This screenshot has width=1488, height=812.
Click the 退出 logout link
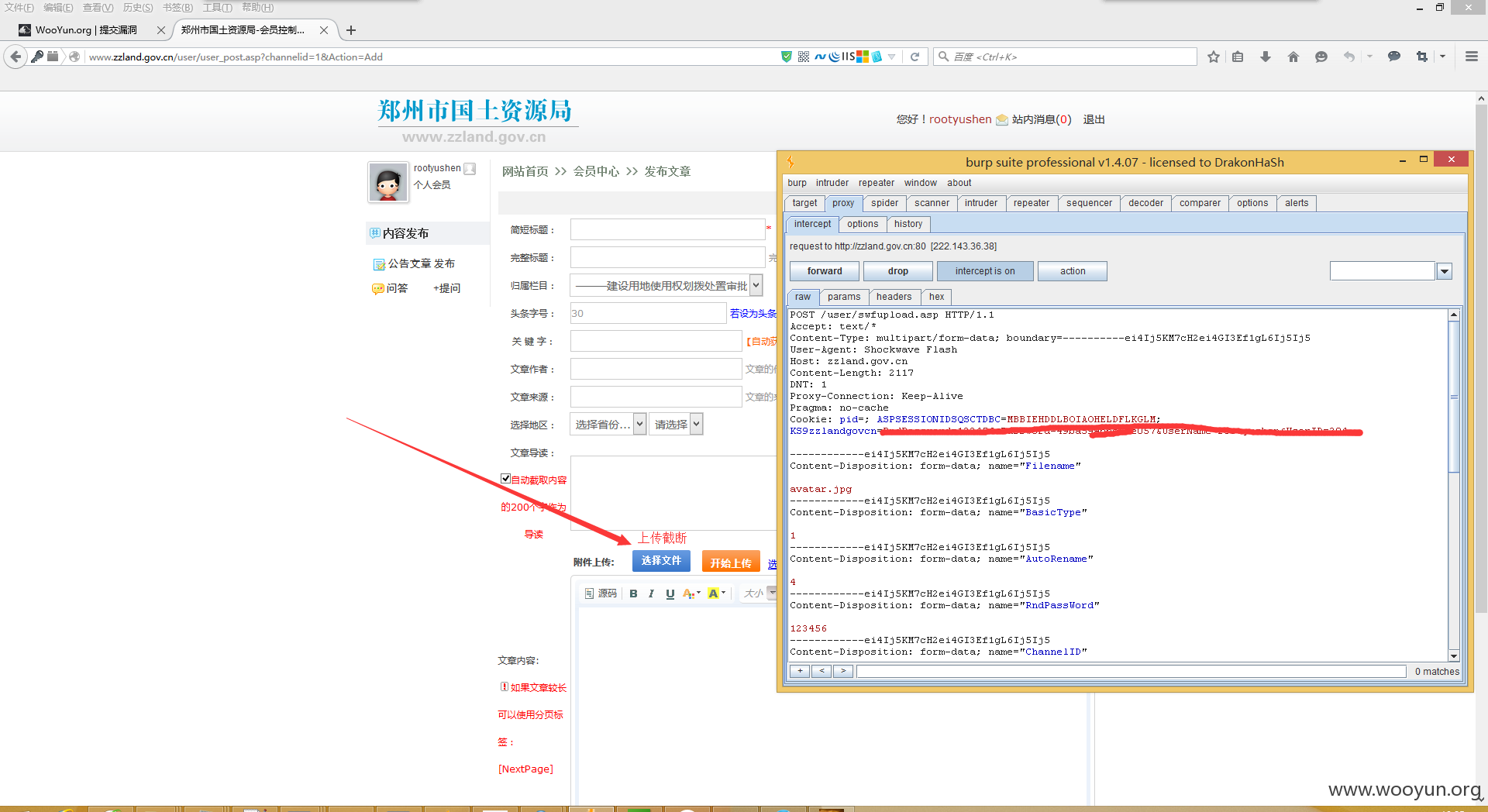pos(1094,119)
